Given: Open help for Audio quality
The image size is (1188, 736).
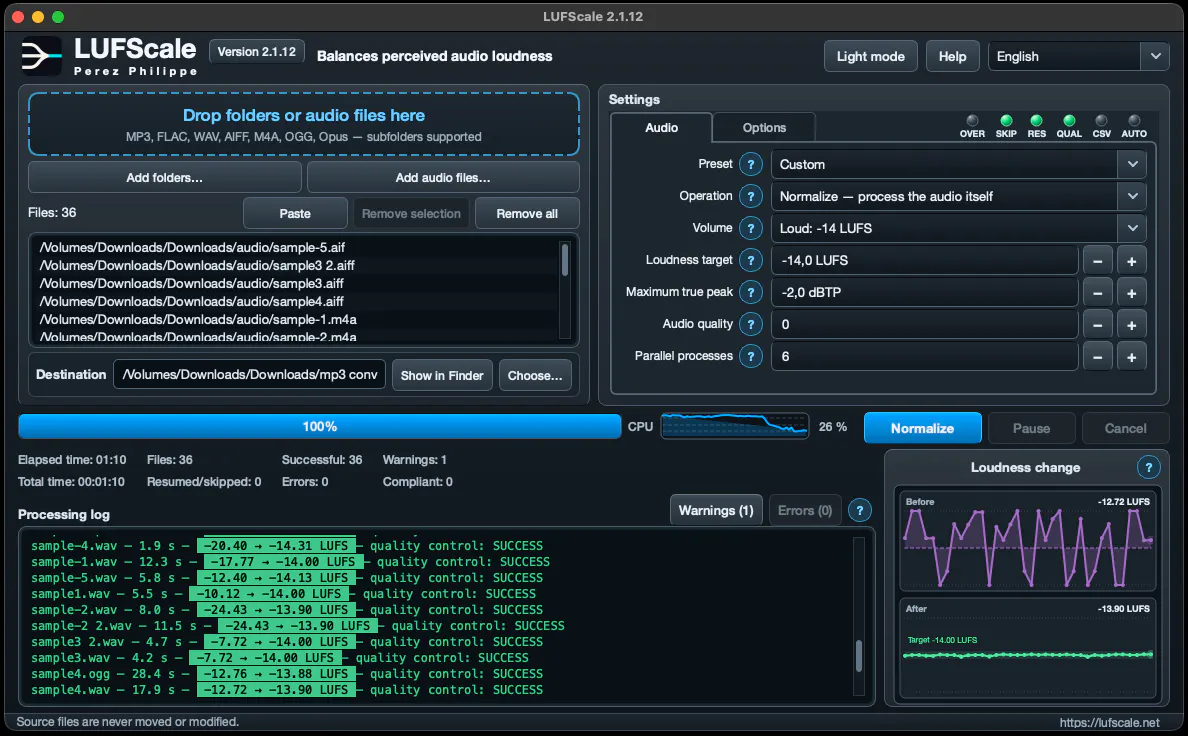Looking at the screenshot, I should coord(750,324).
